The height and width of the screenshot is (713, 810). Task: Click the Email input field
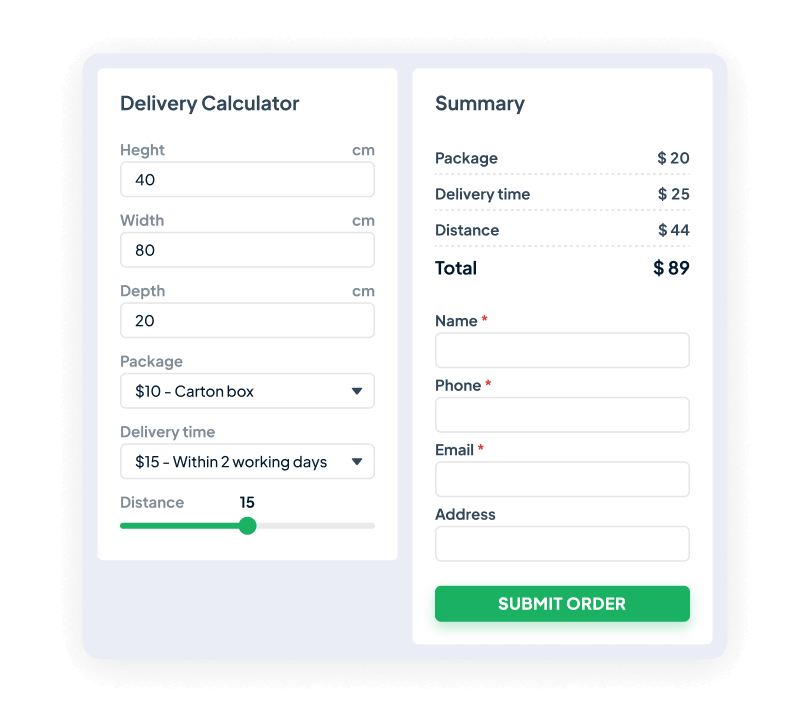click(562, 479)
